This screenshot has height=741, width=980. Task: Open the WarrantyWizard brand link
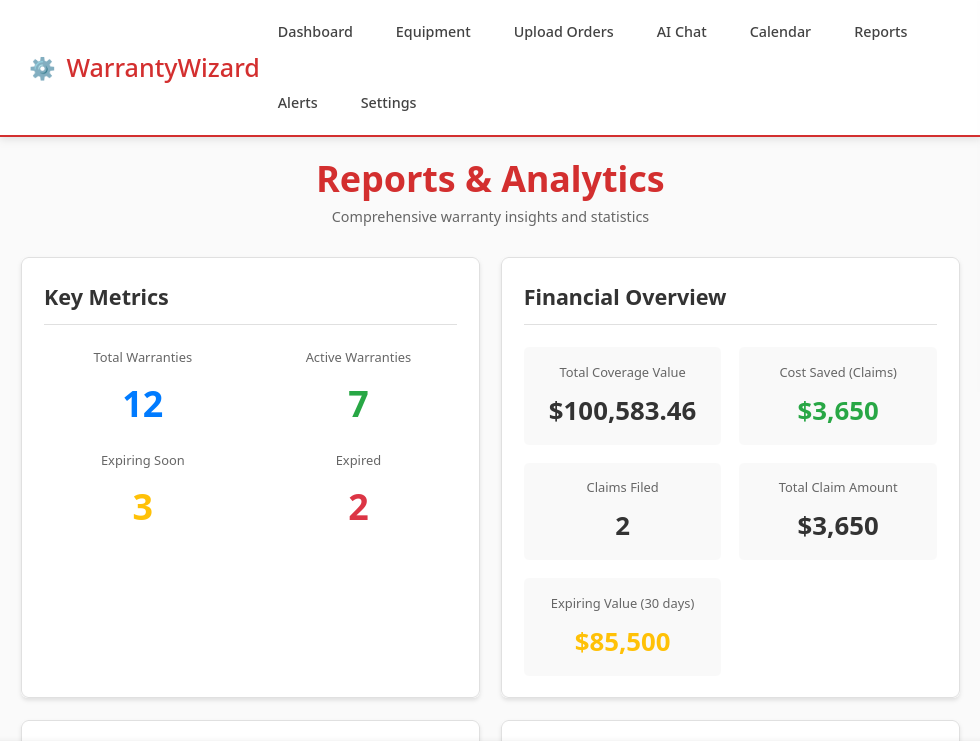(x=144, y=68)
